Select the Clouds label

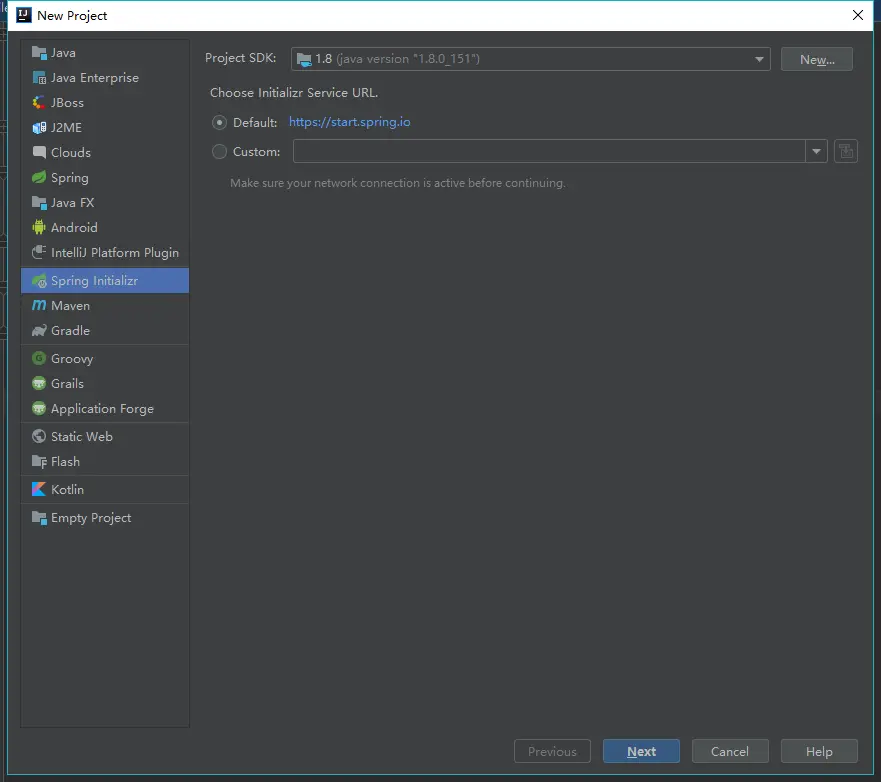pyautogui.click(x=71, y=152)
